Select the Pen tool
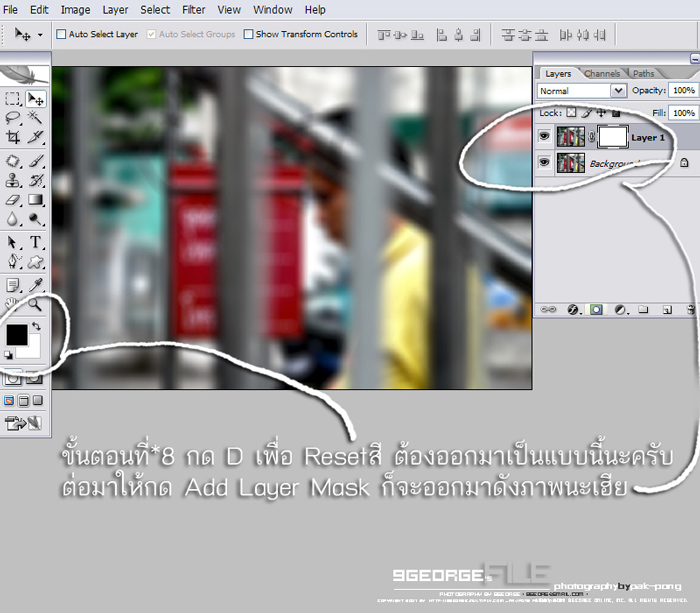700x613 pixels. pos(12,262)
